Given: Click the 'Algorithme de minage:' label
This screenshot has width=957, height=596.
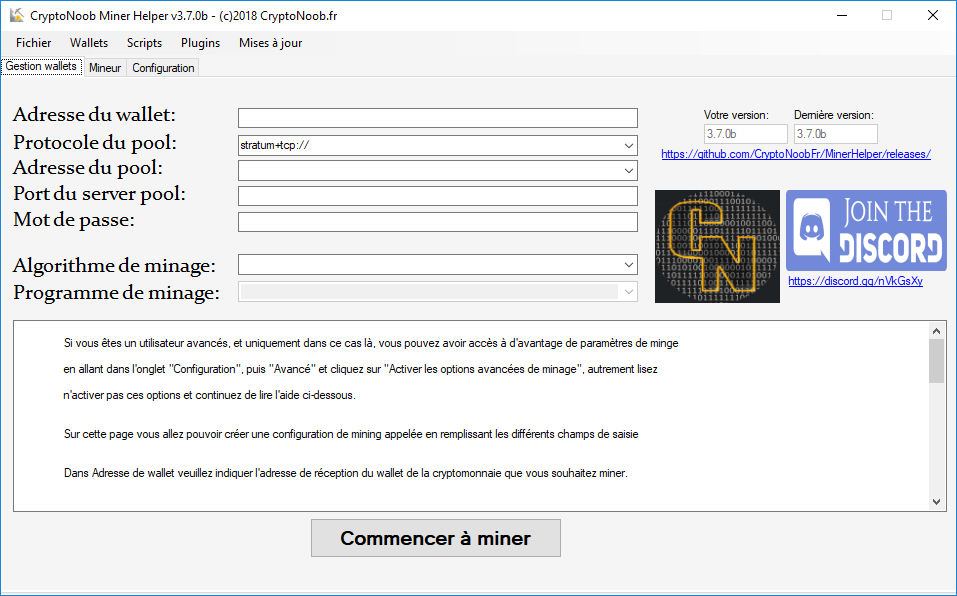Looking at the screenshot, I should tap(114, 265).
